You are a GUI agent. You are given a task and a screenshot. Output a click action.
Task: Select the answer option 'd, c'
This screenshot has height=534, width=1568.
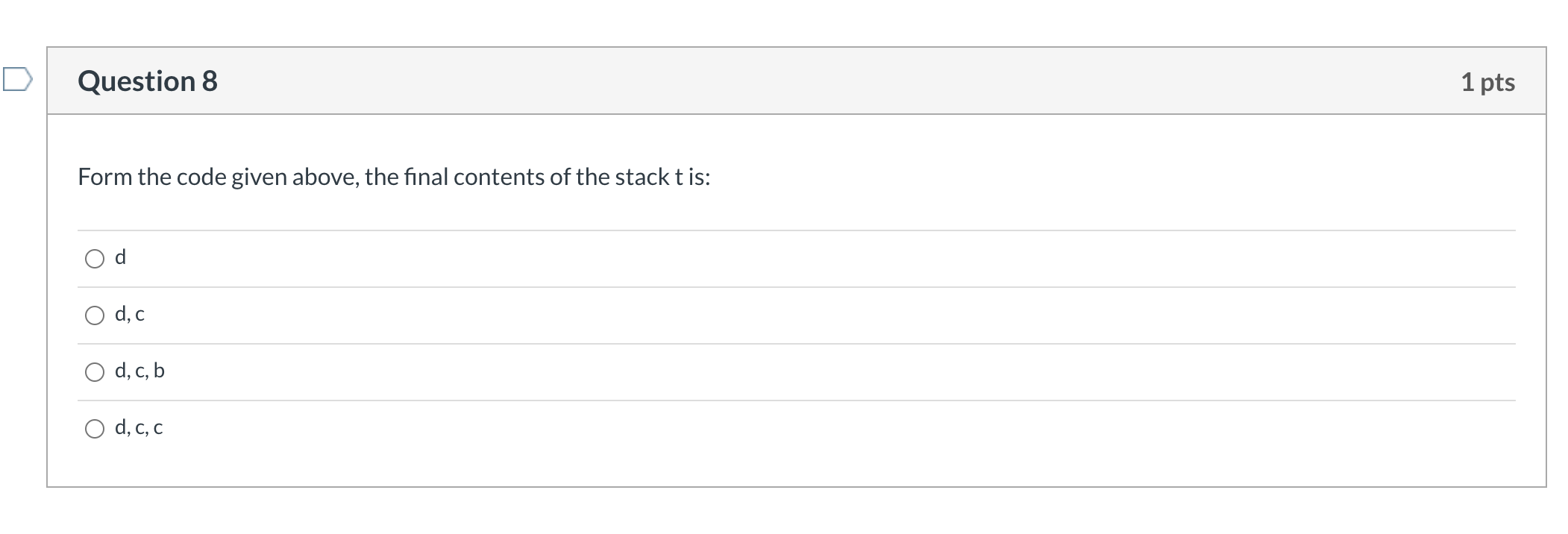click(94, 315)
